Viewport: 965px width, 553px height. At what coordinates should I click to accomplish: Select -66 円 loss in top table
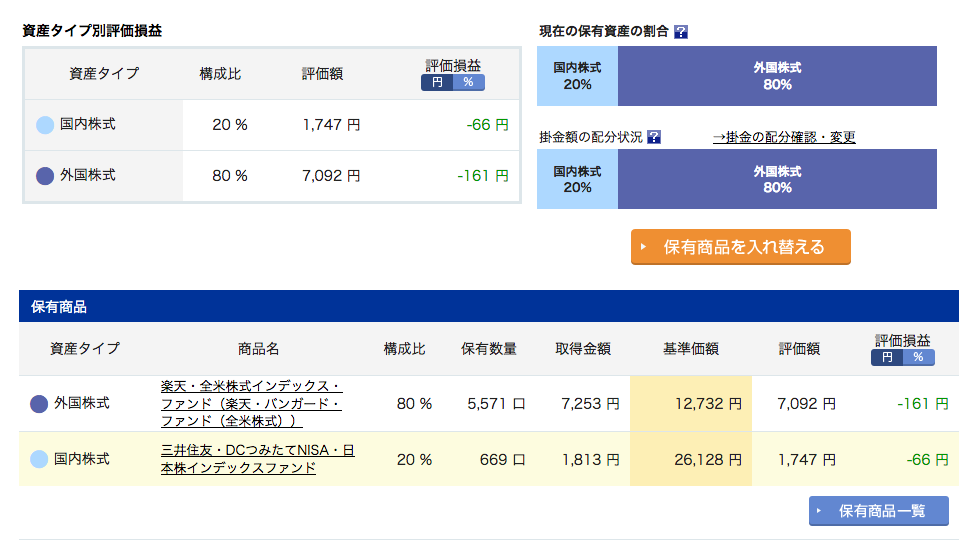[487, 125]
